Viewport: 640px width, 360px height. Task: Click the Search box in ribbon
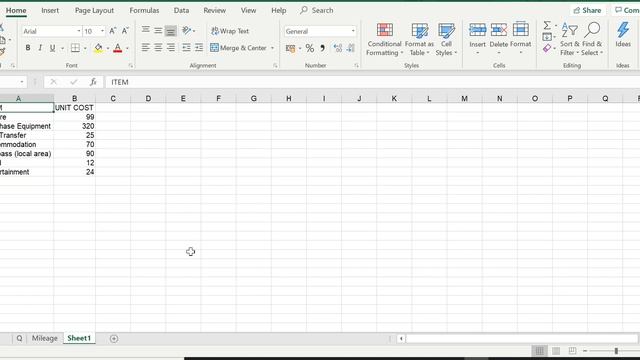tap(317, 10)
